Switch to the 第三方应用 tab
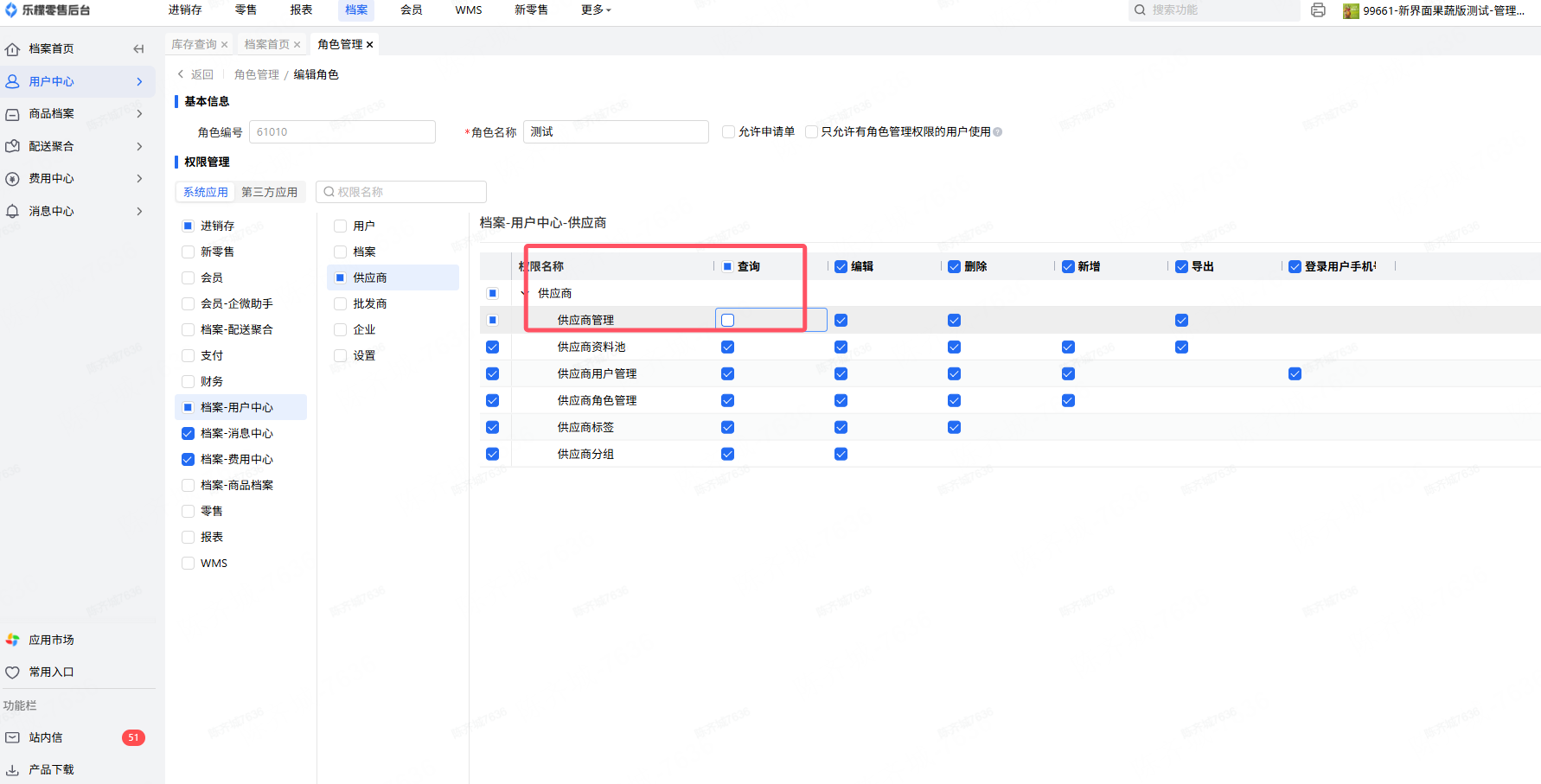This screenshot has height=784, width=1541. point(269,192)
